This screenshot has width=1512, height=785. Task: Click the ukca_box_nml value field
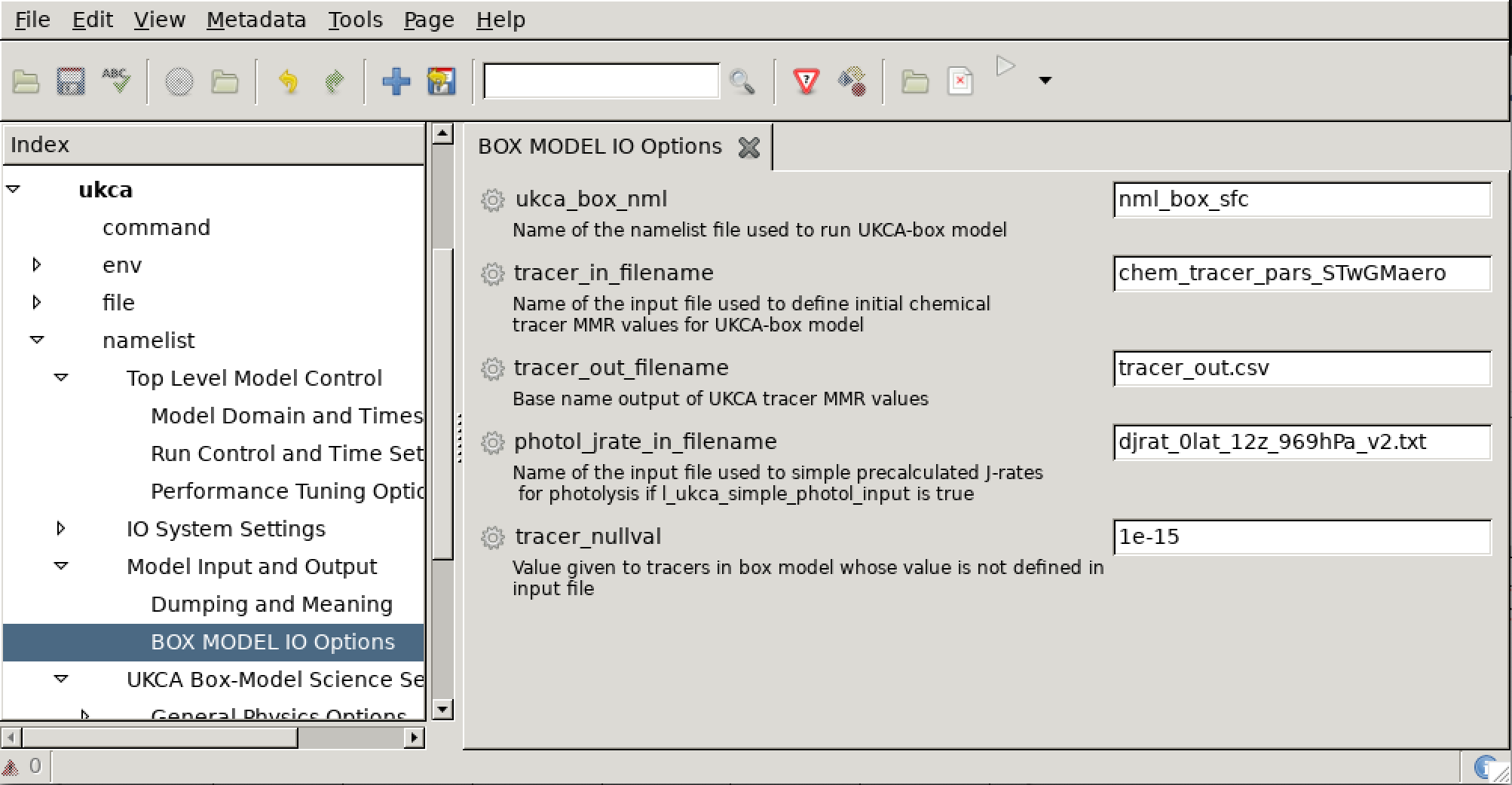1302,200
